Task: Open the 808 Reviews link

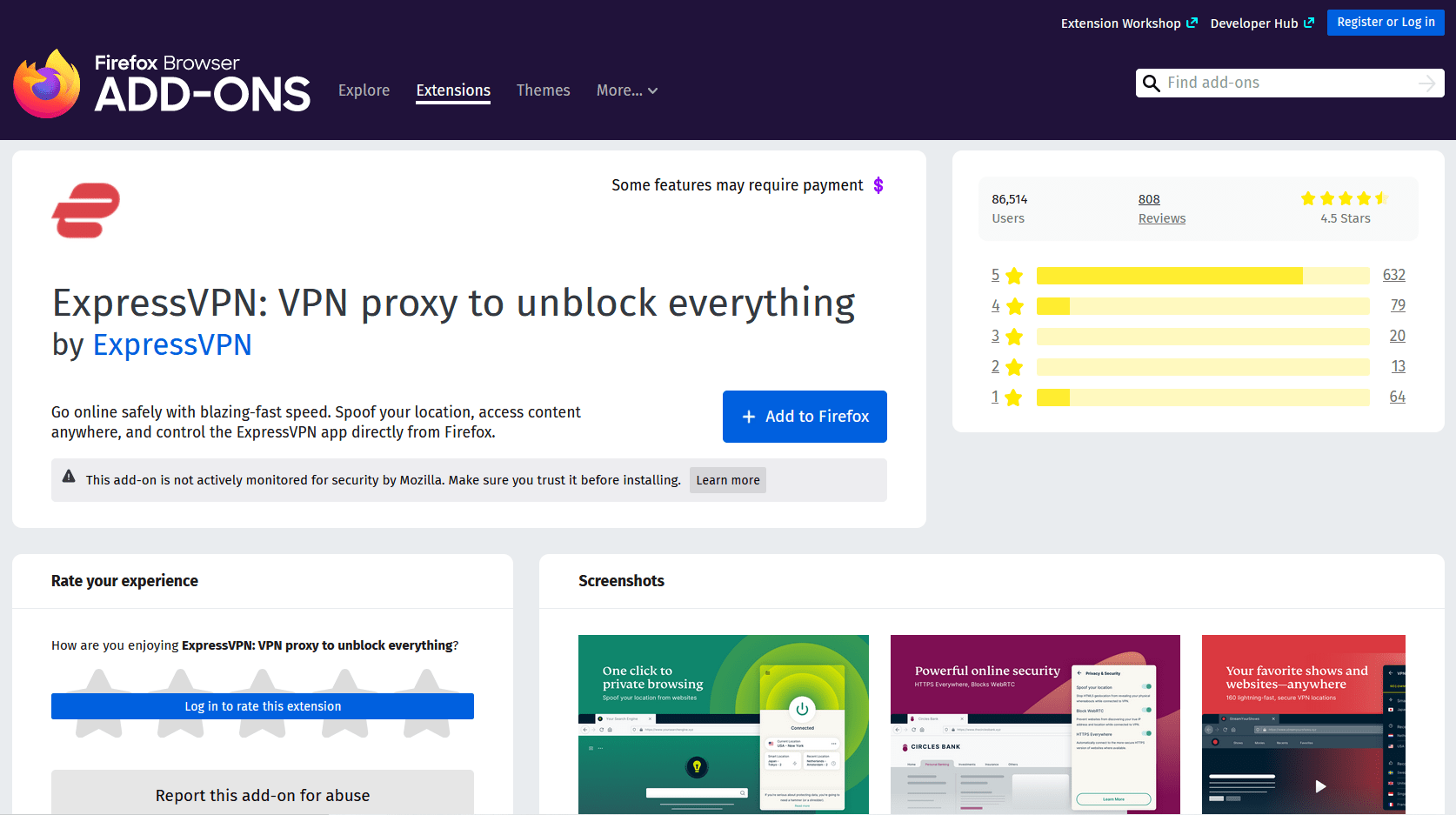Action: pyautogui.click(x=1162, y=209)
